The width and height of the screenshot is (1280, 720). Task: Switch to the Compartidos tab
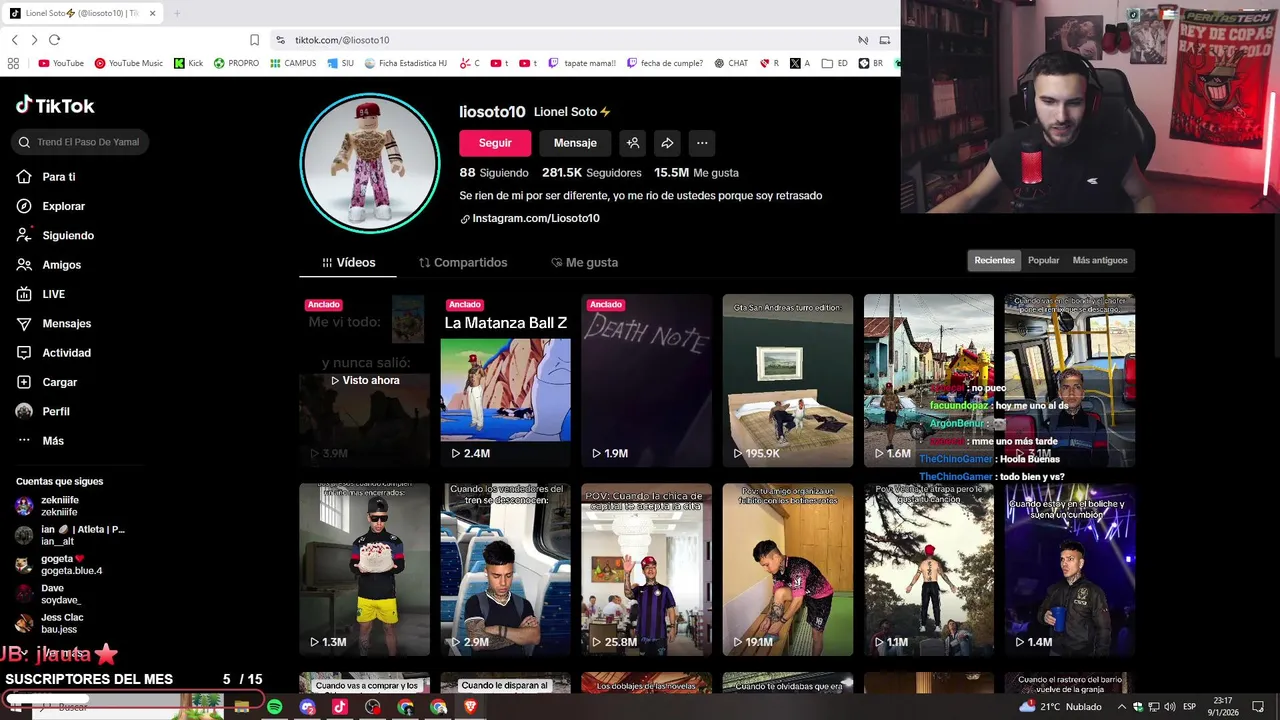(x=463, y=262)
